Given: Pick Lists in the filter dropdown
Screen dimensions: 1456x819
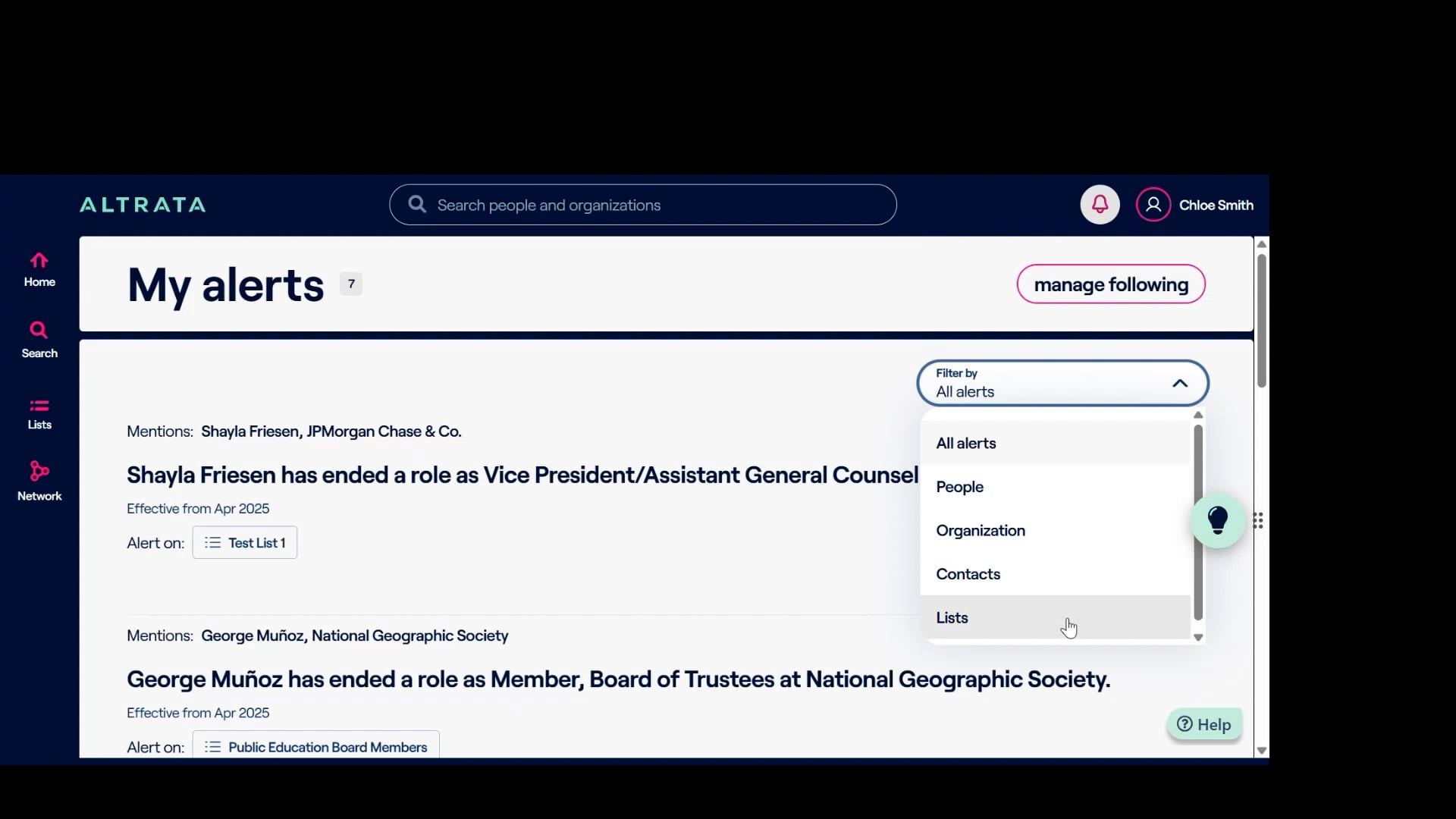Looking at the screenshot, I should coord(952,618).
